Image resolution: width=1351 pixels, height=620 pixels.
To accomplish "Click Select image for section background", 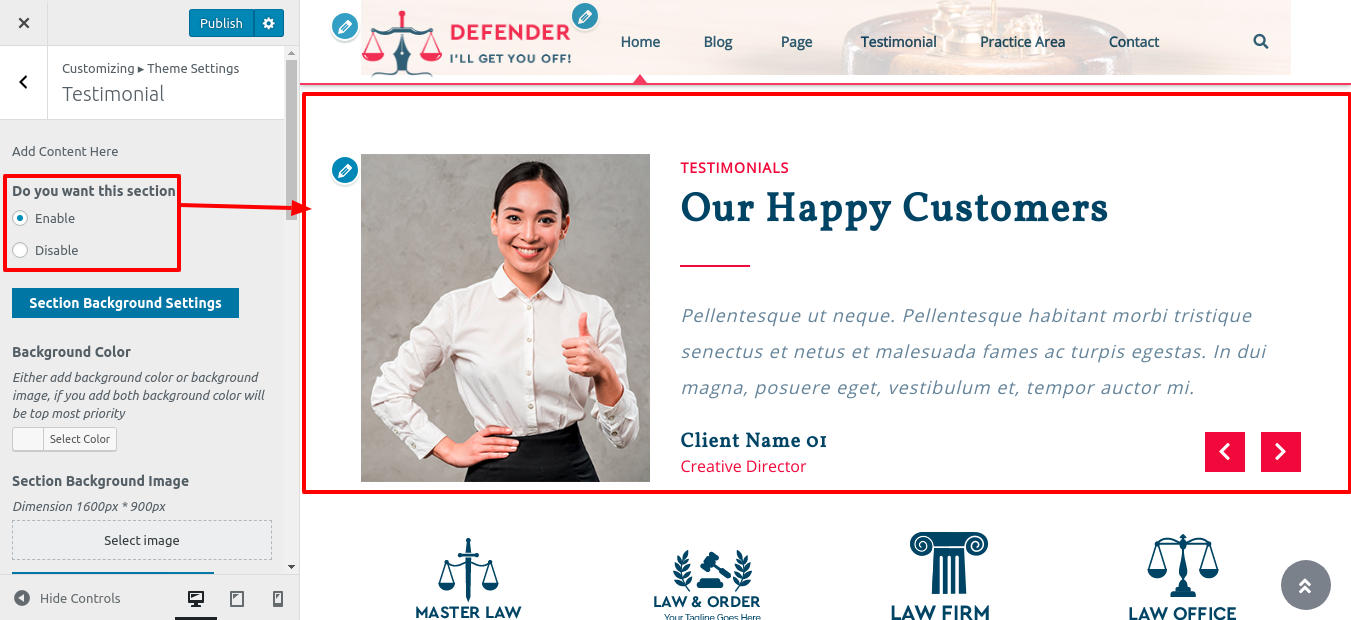I will coord(142,540).
